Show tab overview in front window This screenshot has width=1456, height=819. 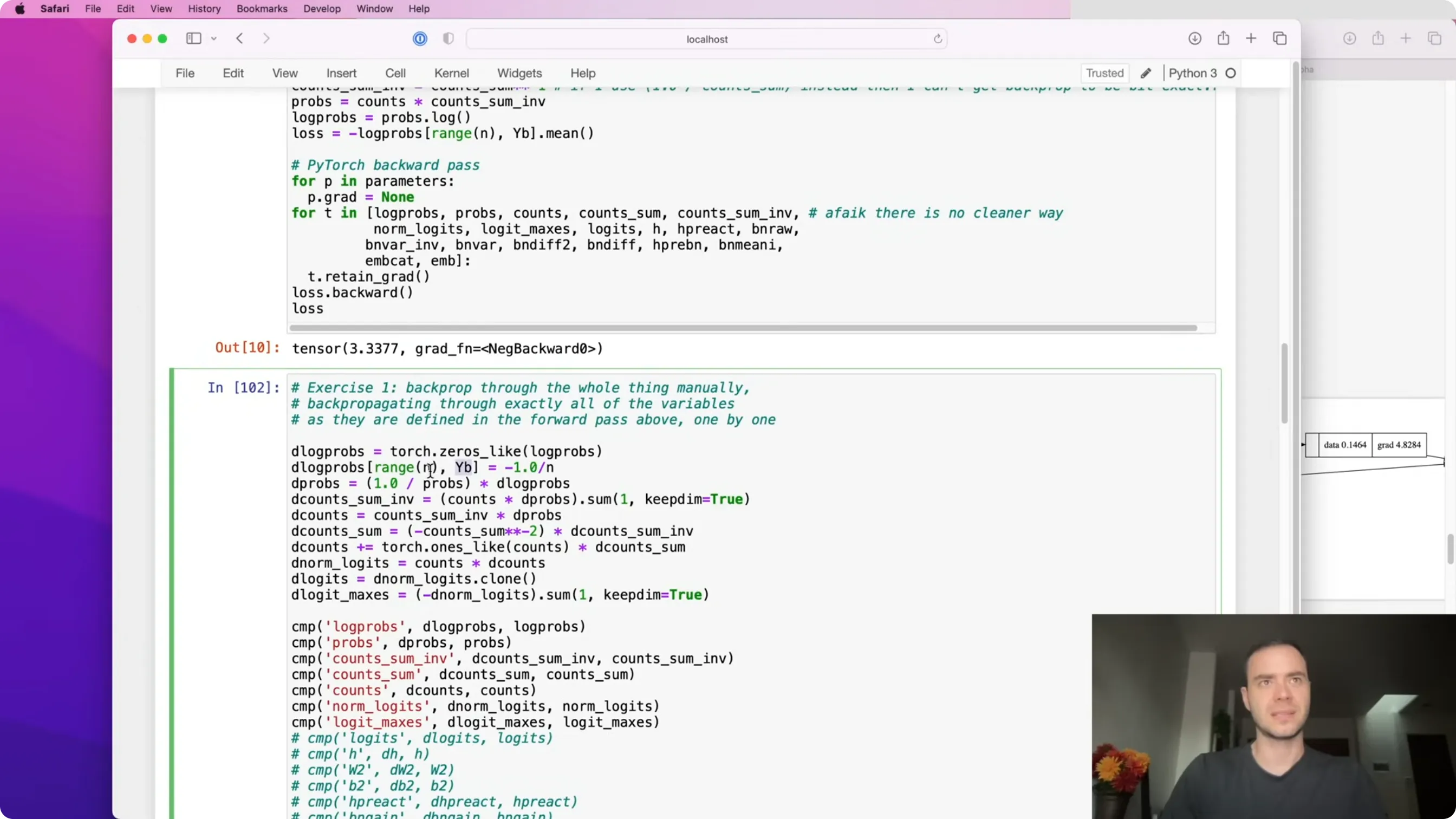tap(1279, 38)
